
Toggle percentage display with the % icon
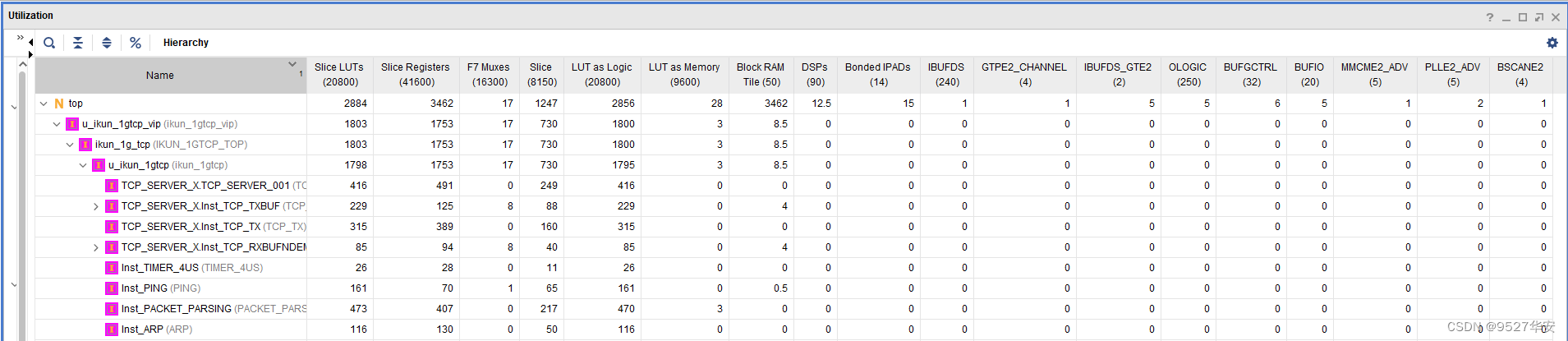[136, 43]
